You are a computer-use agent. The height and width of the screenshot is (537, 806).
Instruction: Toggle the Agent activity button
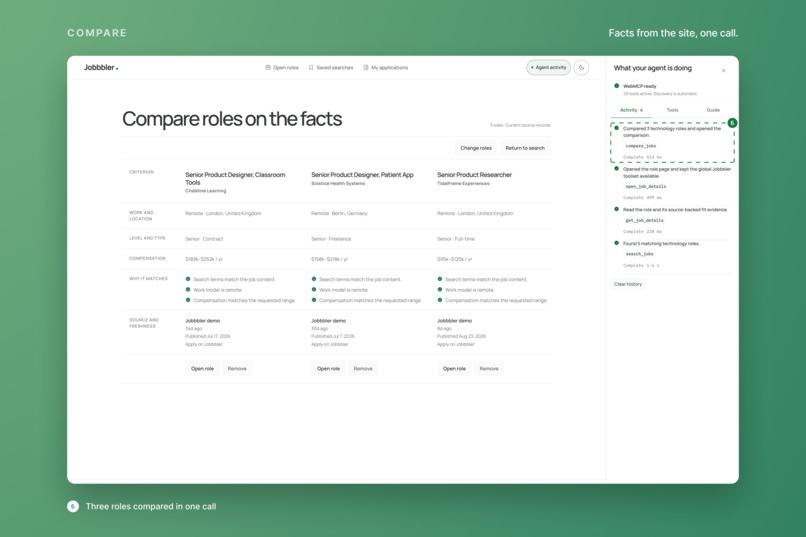click(548, 67)
